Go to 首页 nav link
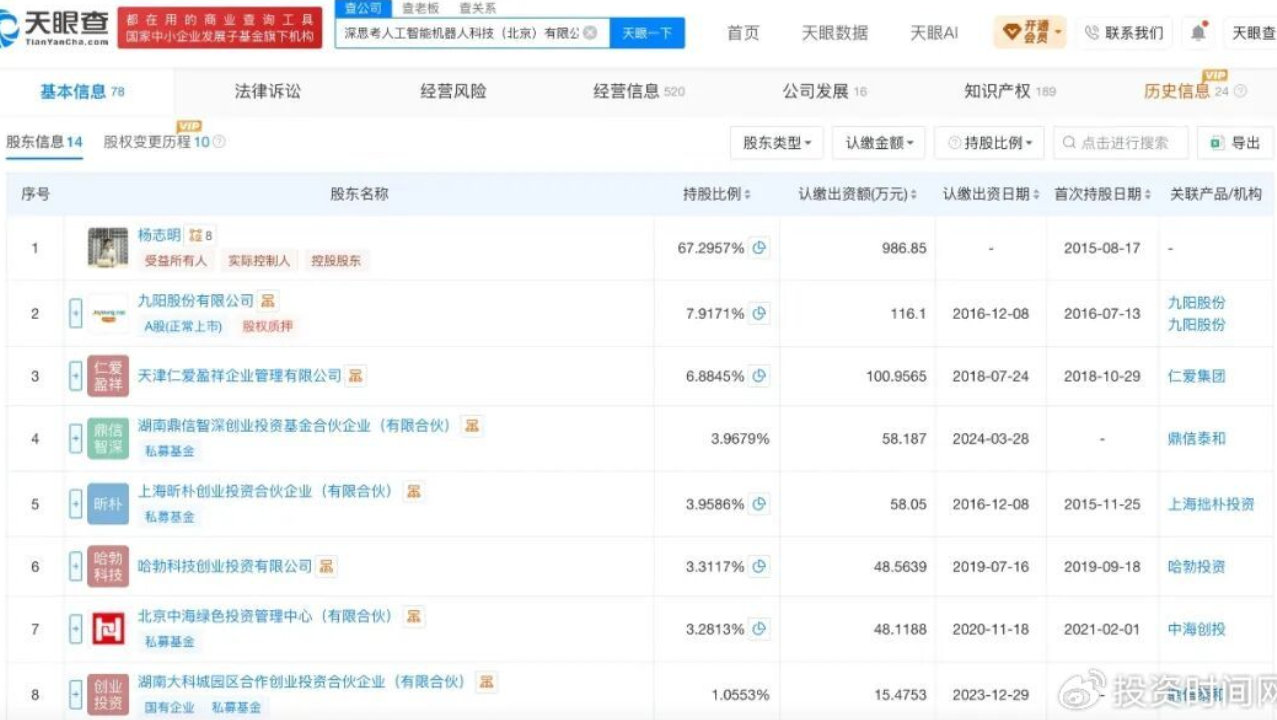This screenshot has width=1277, height=720. (x=743, y=33)
